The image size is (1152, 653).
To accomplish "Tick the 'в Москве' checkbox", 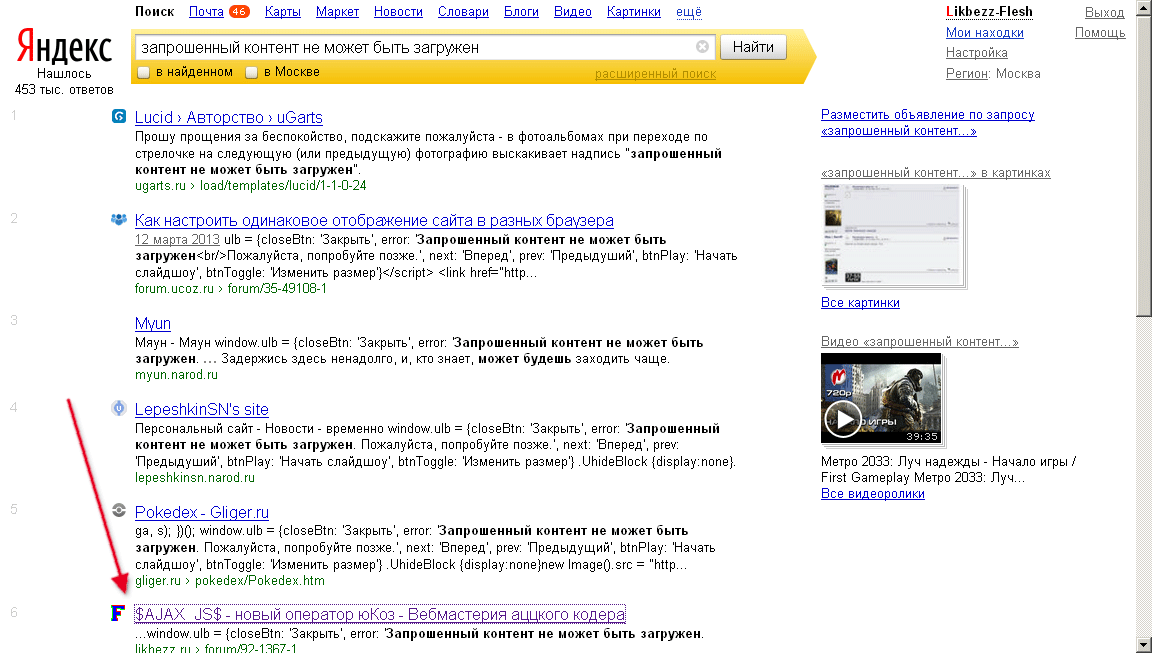I will 251,72.
